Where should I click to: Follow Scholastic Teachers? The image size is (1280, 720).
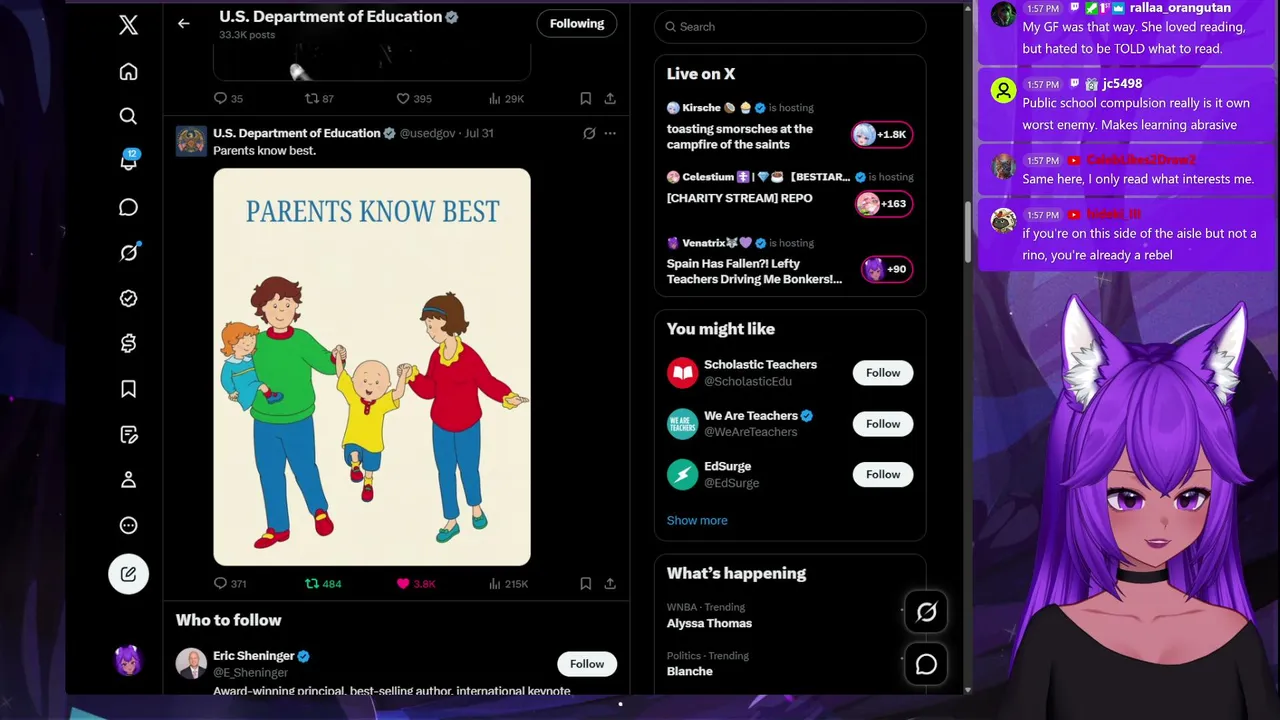click(x=883, y=373)
